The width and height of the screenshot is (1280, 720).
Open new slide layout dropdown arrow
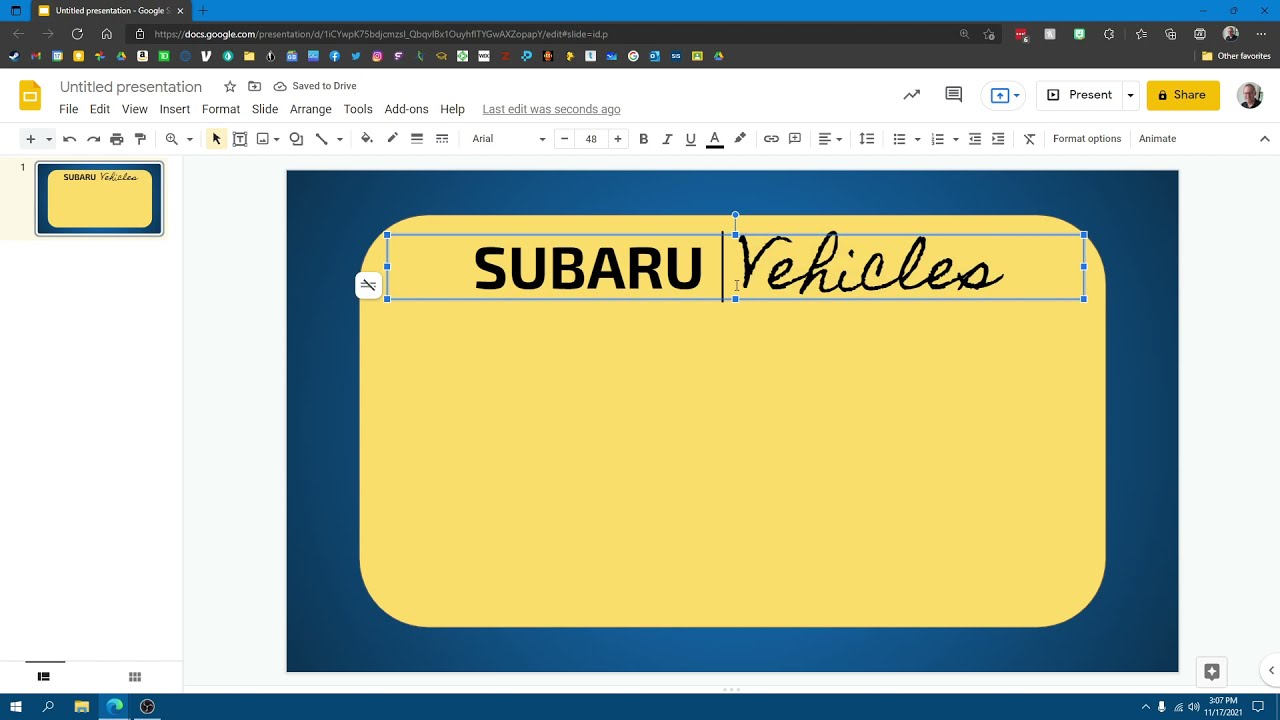pyautogui.click(x=48, y=139)
